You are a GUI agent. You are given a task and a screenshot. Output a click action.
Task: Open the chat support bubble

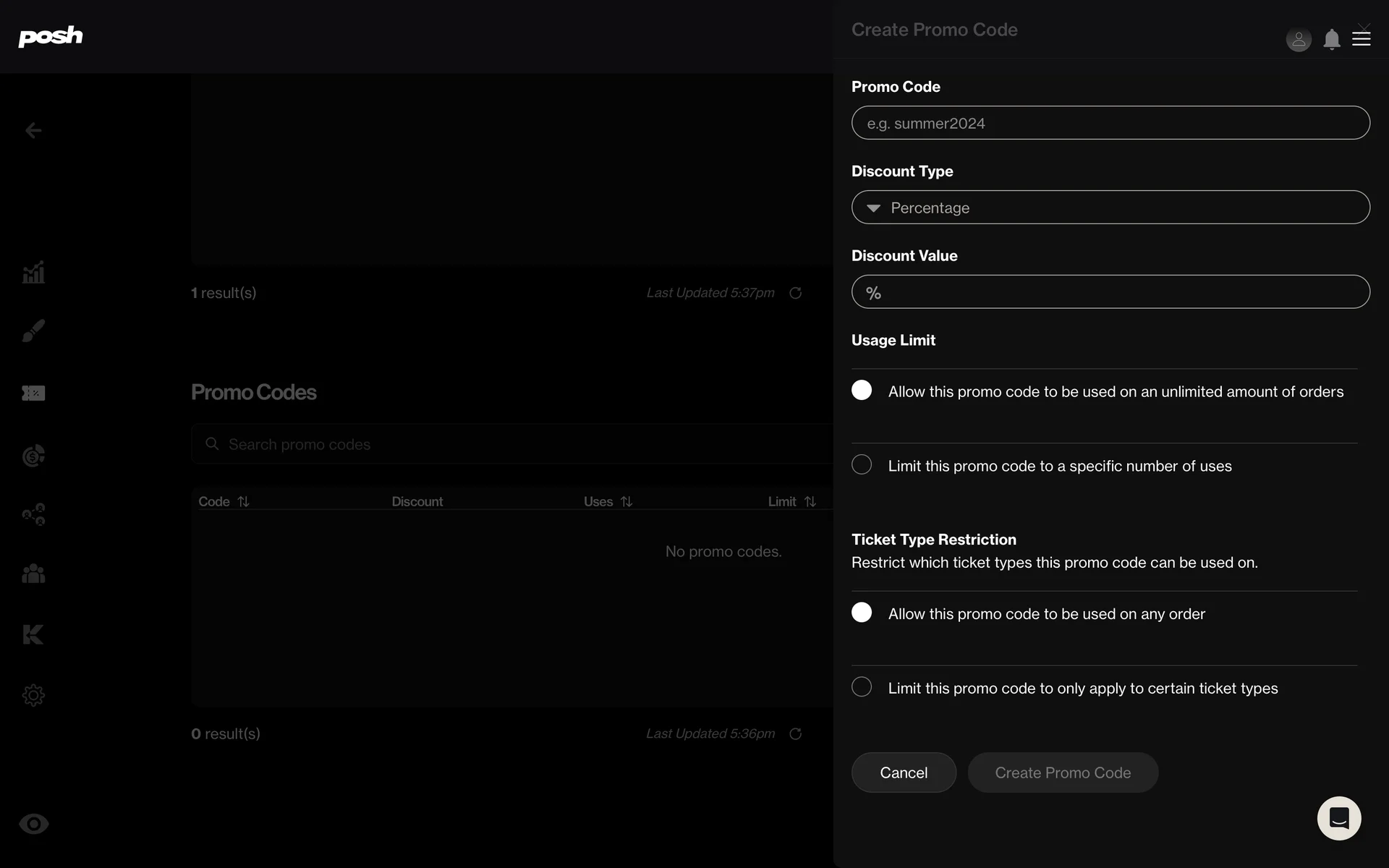(1338, 818)
